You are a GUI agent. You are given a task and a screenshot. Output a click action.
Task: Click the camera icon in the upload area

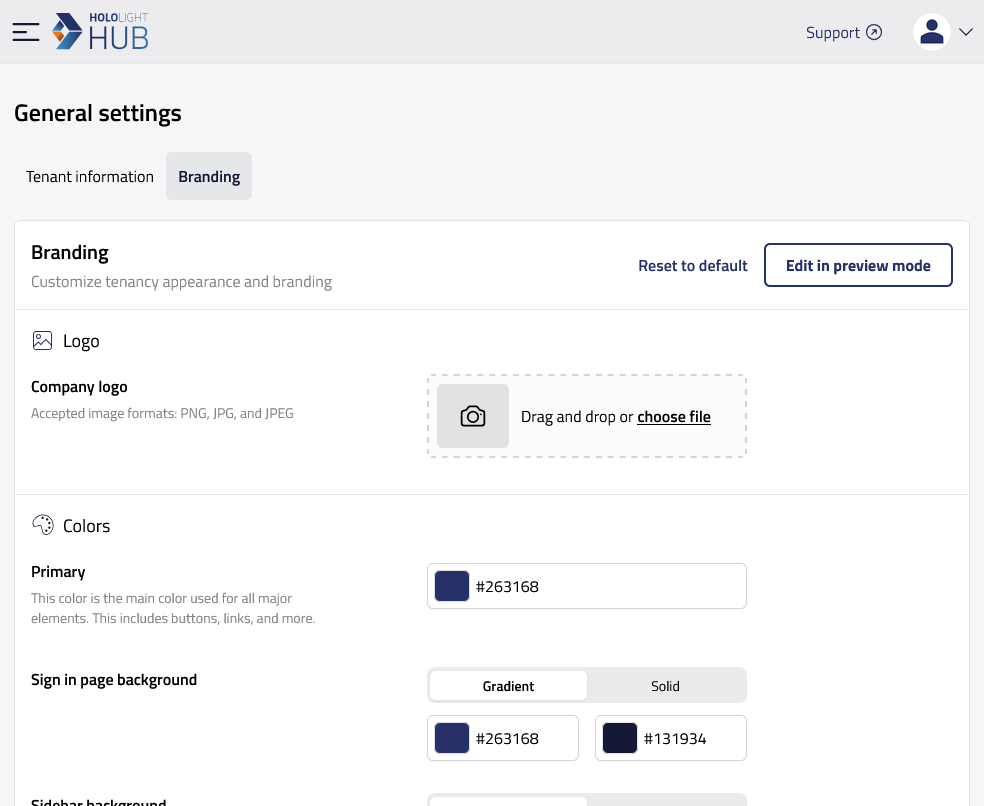pyautogui.click(x=473, y=416)
